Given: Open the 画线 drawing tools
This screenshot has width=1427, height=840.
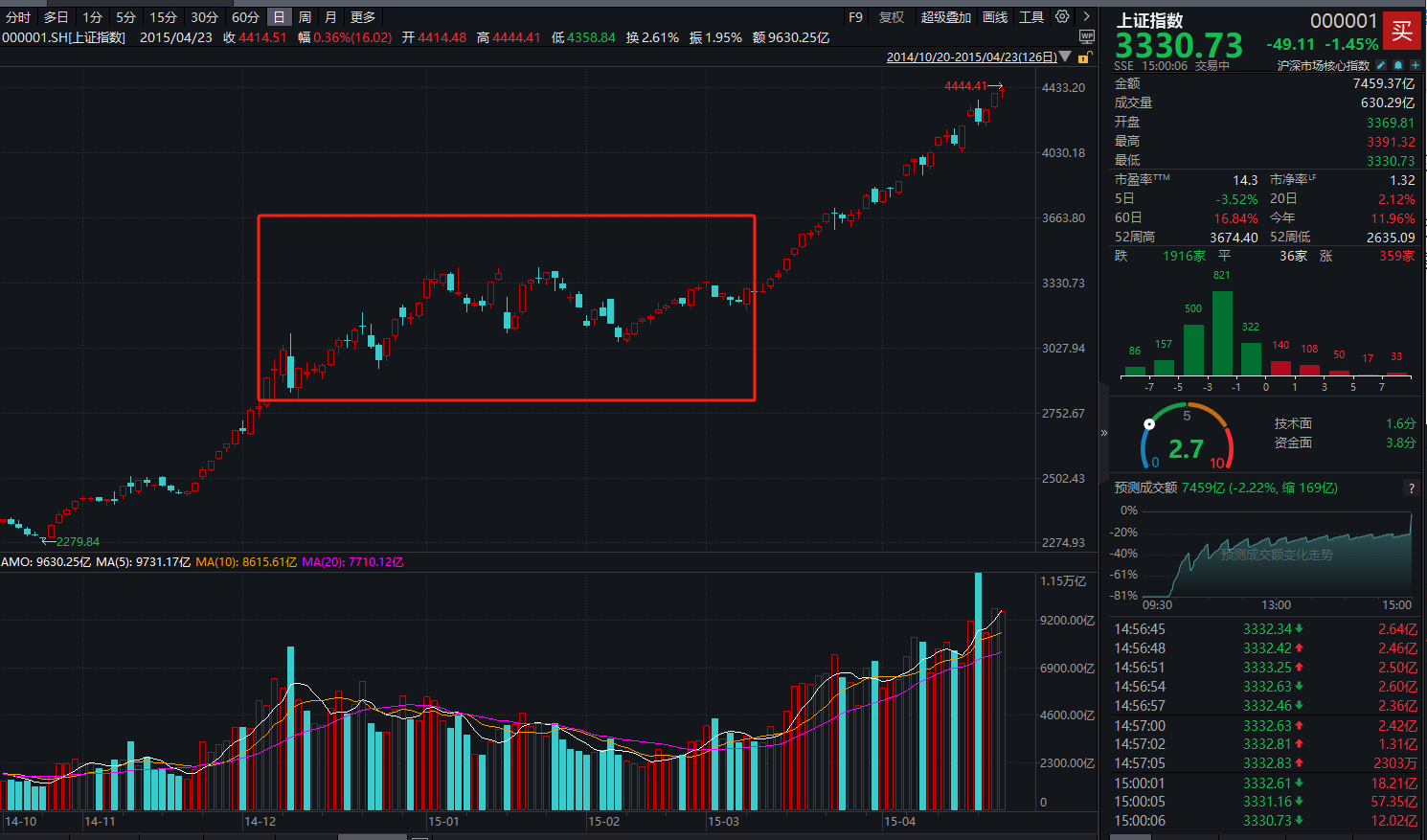Looking at the screenshot, I should point(995,17).
